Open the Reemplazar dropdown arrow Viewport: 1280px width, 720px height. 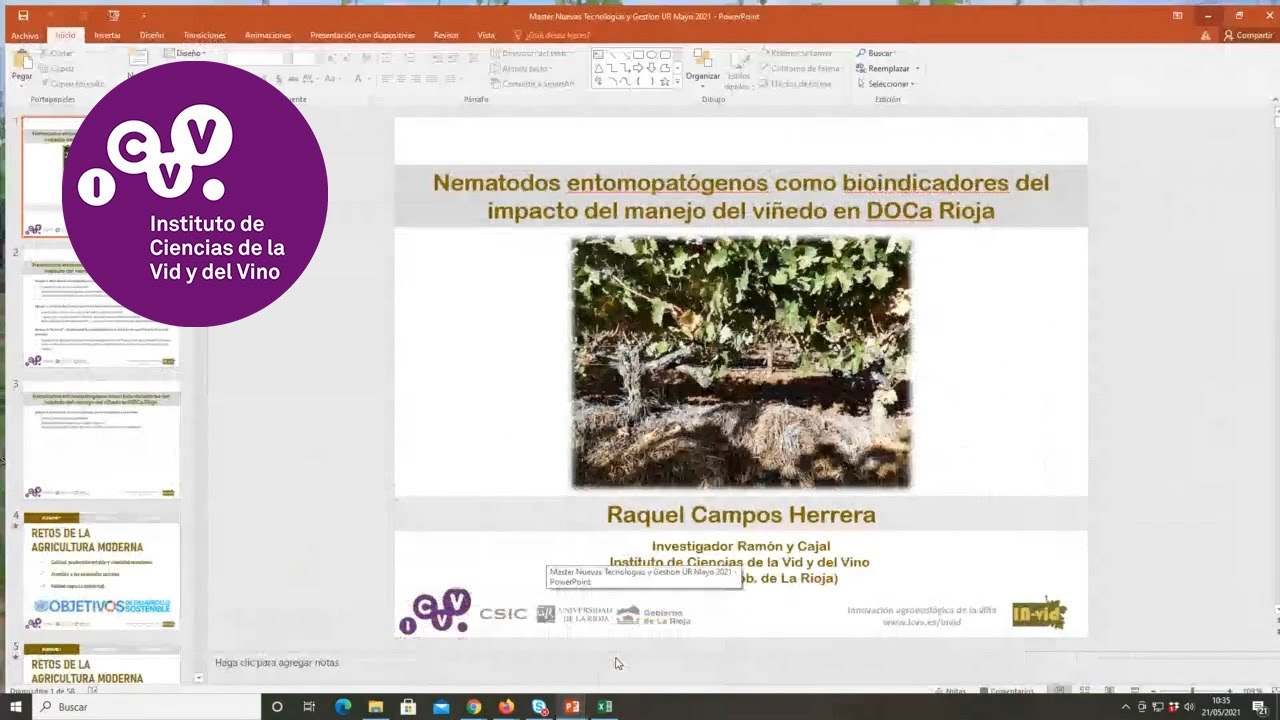[x=917, y=69]
